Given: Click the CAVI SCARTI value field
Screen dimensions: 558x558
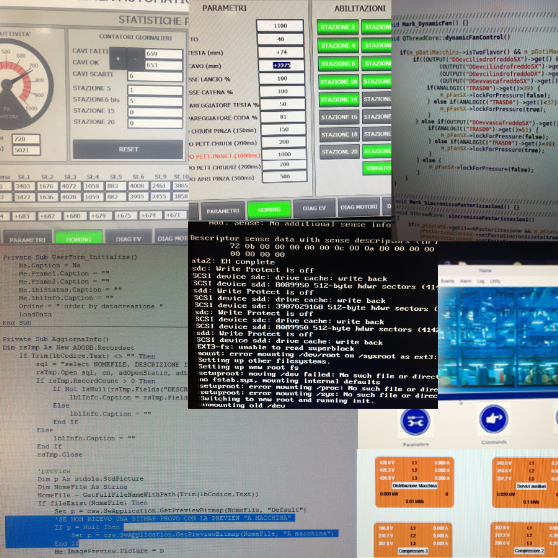Looking at the screenshot, I should [155, 76].
